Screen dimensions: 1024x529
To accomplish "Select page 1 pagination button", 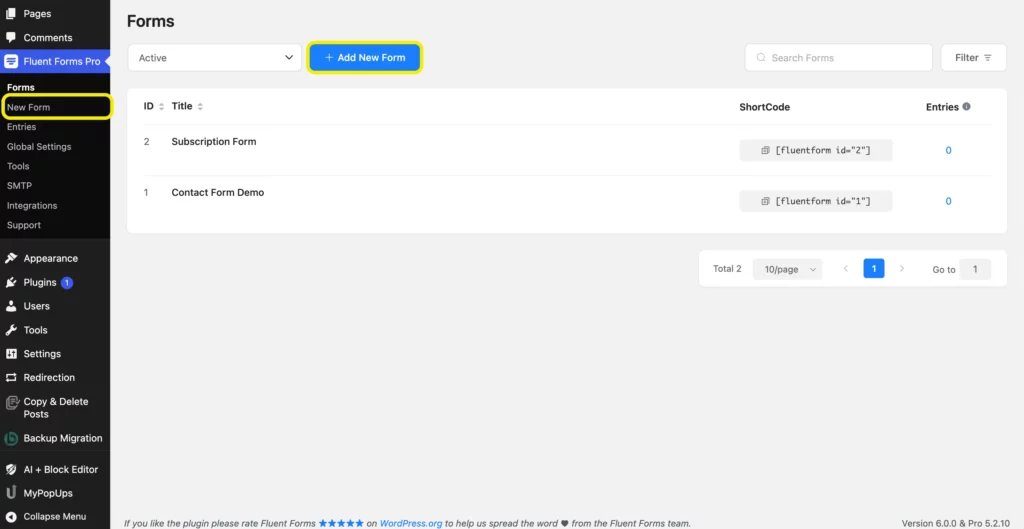I will tap(874, 268).
